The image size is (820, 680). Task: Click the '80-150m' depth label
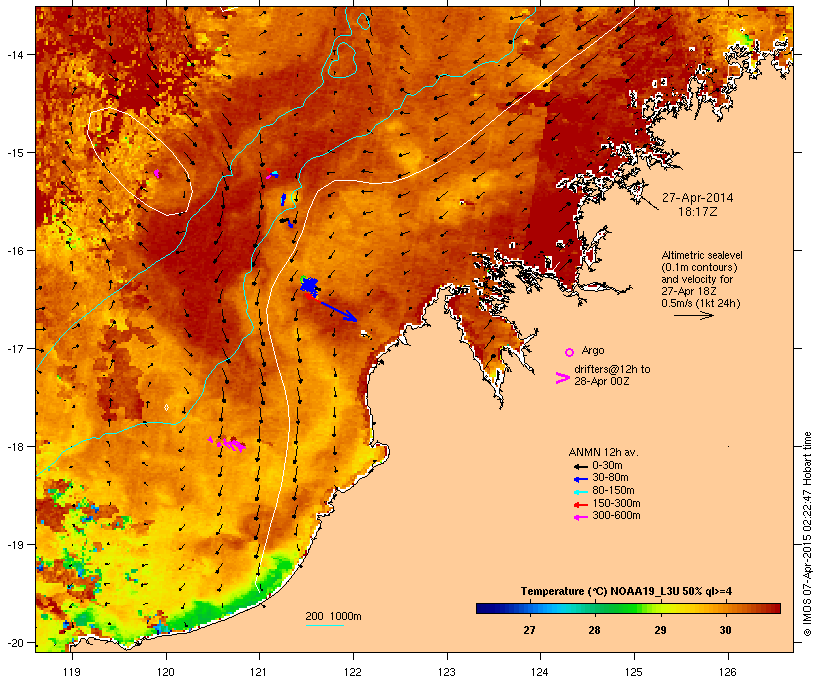click(x=613, y=491)
